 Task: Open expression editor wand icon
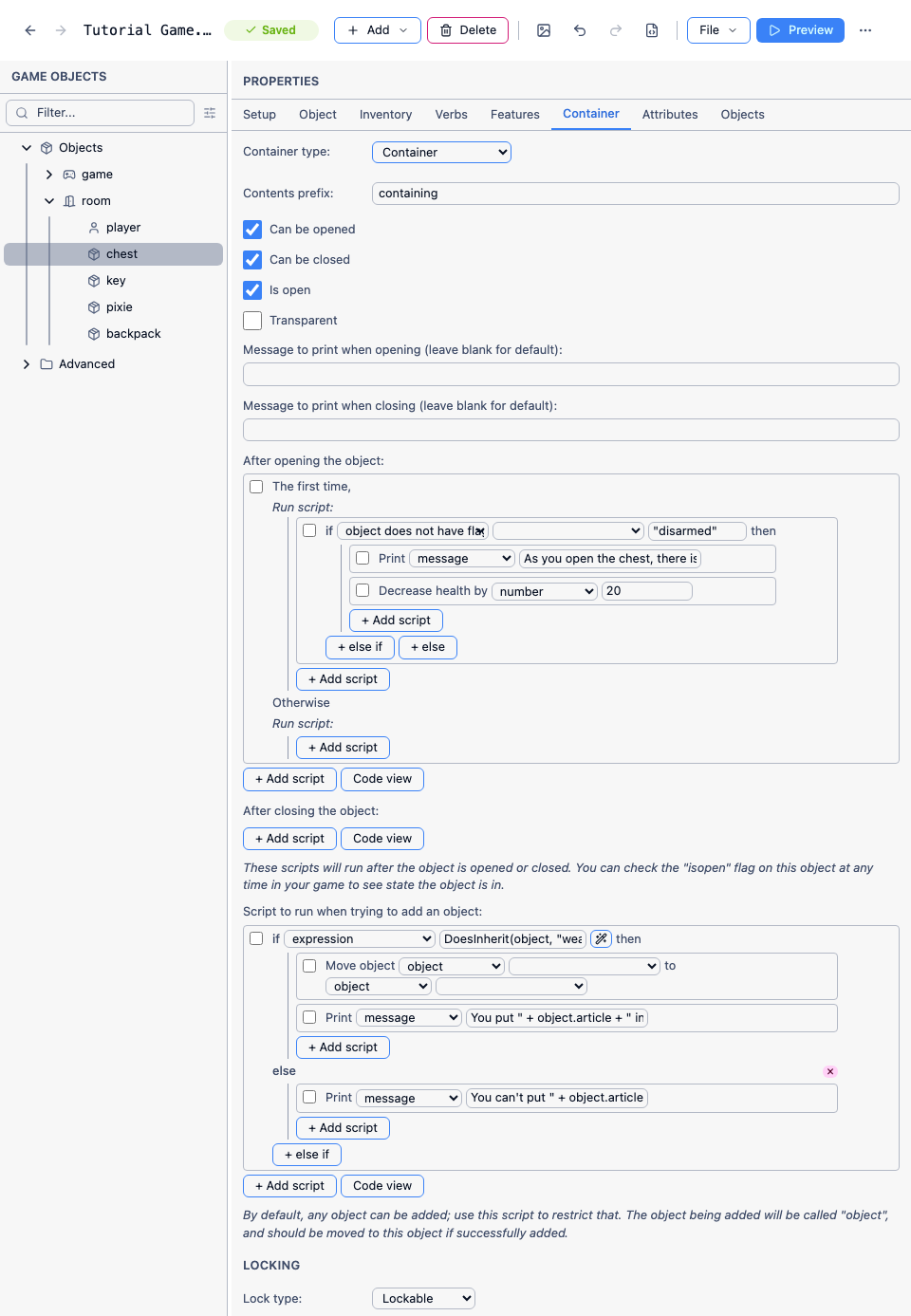[601, 938]
